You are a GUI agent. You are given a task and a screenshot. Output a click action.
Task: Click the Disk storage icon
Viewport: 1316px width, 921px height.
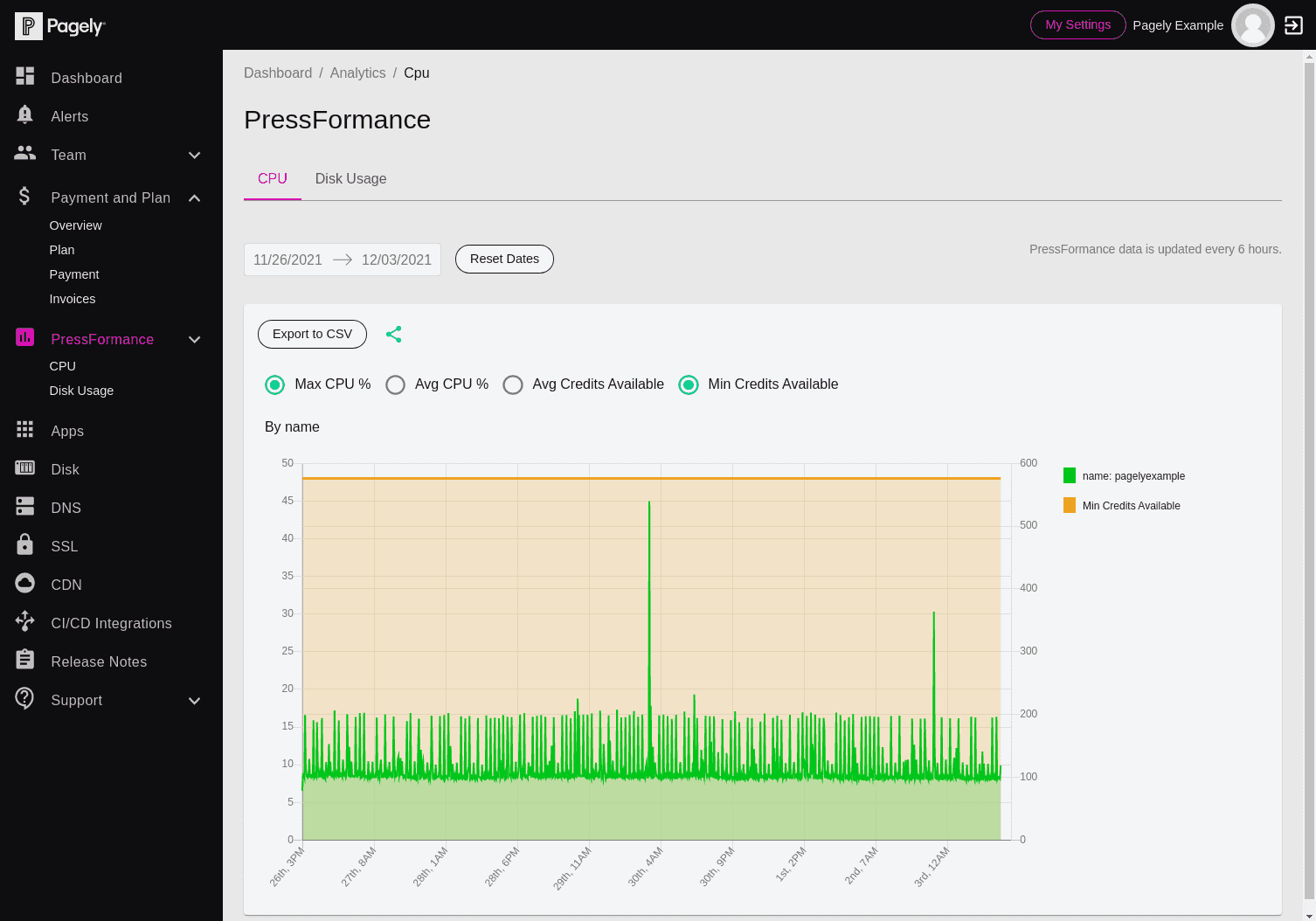(25, 467)
